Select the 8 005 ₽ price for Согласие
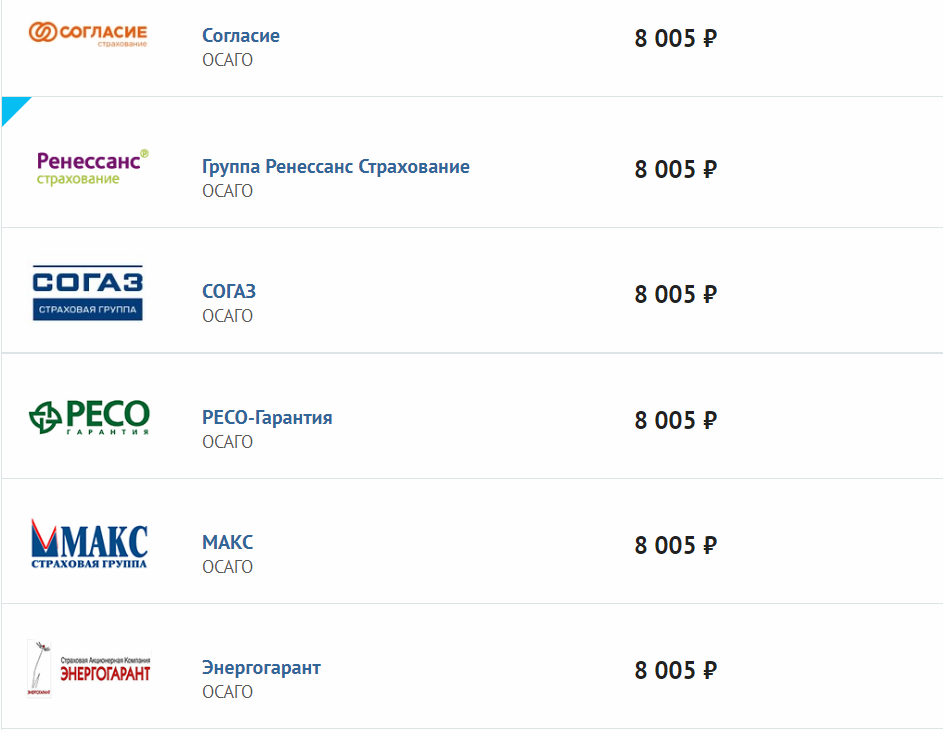Image resolution: width=943 pixels, height=730 pixels. coord(676,39)
